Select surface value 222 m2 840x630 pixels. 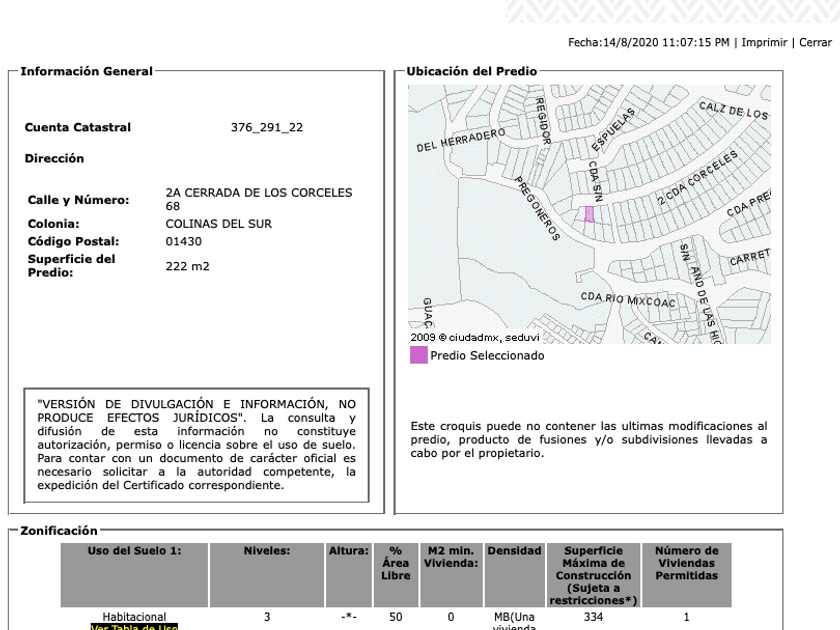(188, 266)
